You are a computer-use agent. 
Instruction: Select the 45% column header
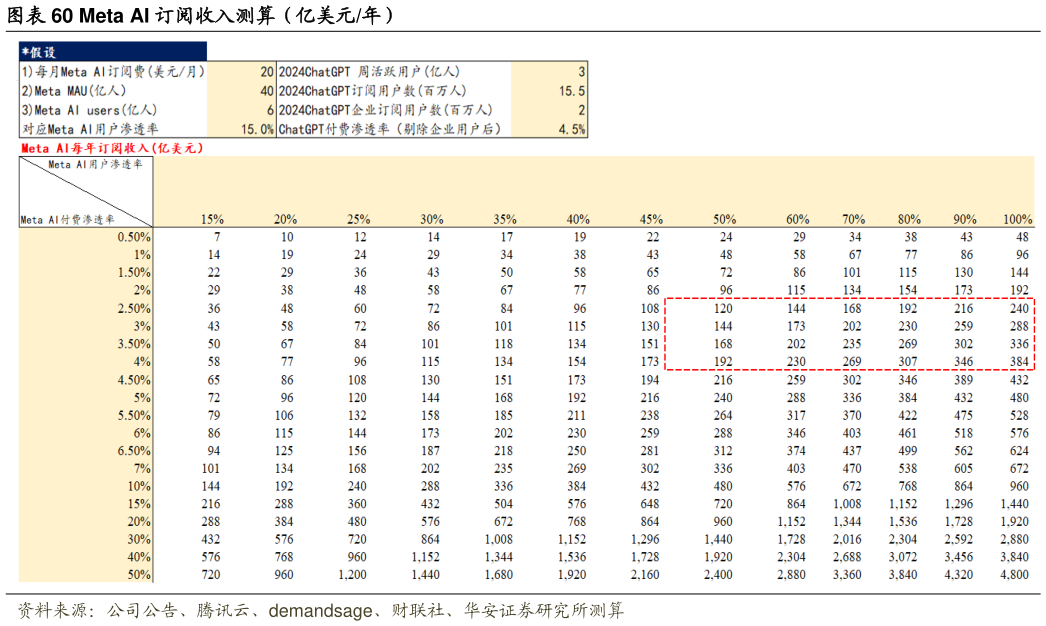coord(651,219)
